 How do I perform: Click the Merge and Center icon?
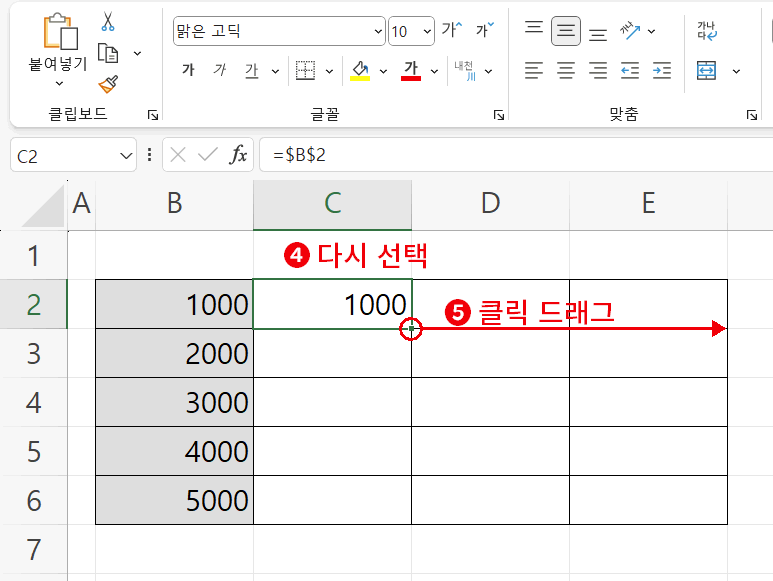[x=706, y=70]
